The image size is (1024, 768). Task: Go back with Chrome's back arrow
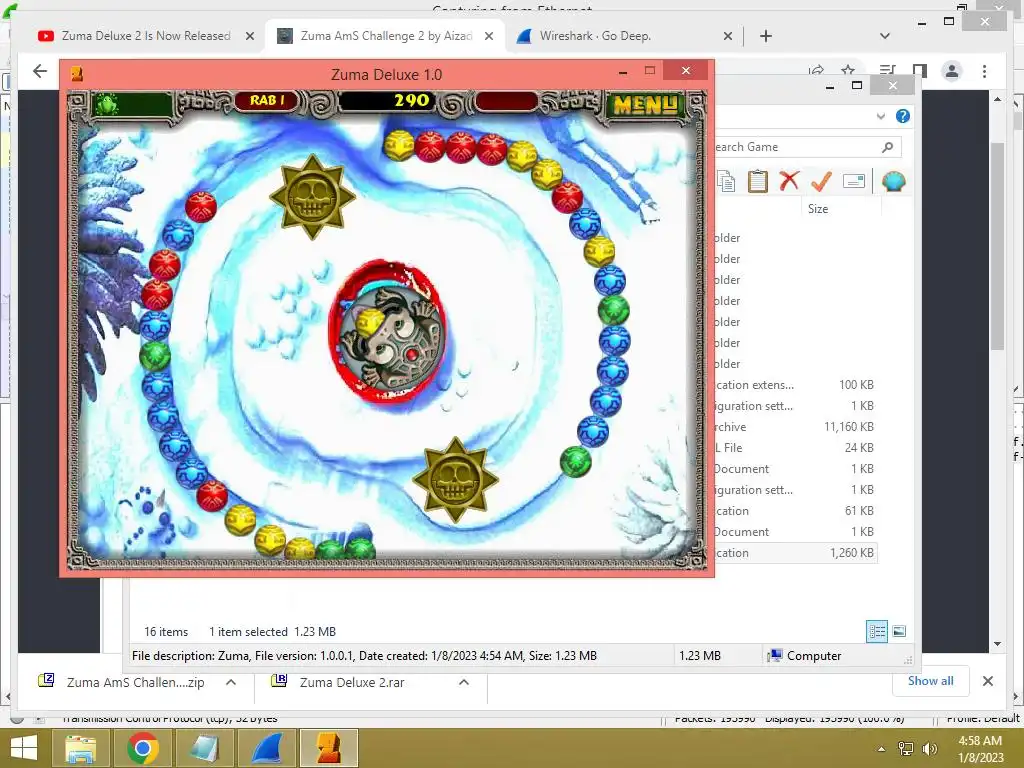[x=40, y=71]
